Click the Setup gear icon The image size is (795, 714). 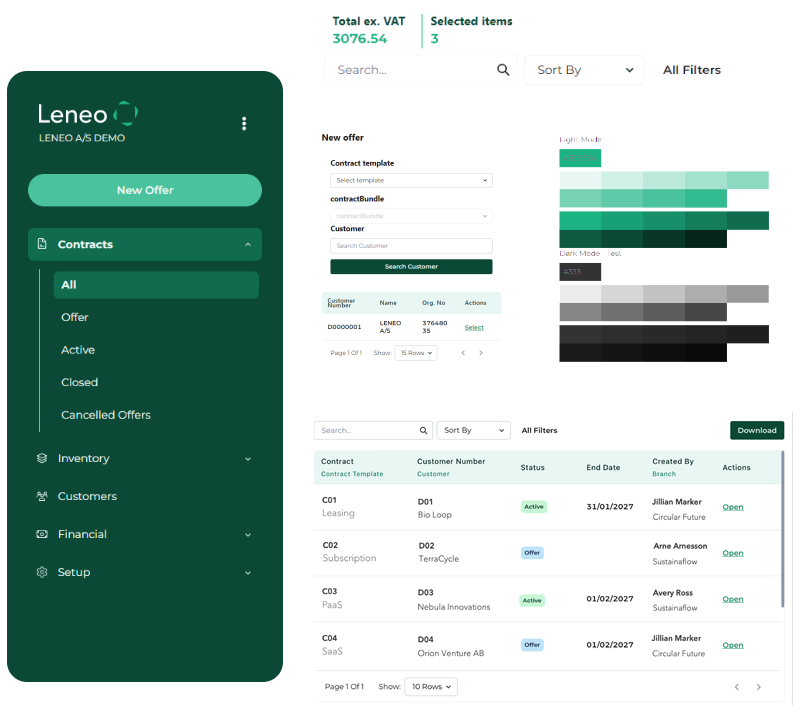(42, 572)
